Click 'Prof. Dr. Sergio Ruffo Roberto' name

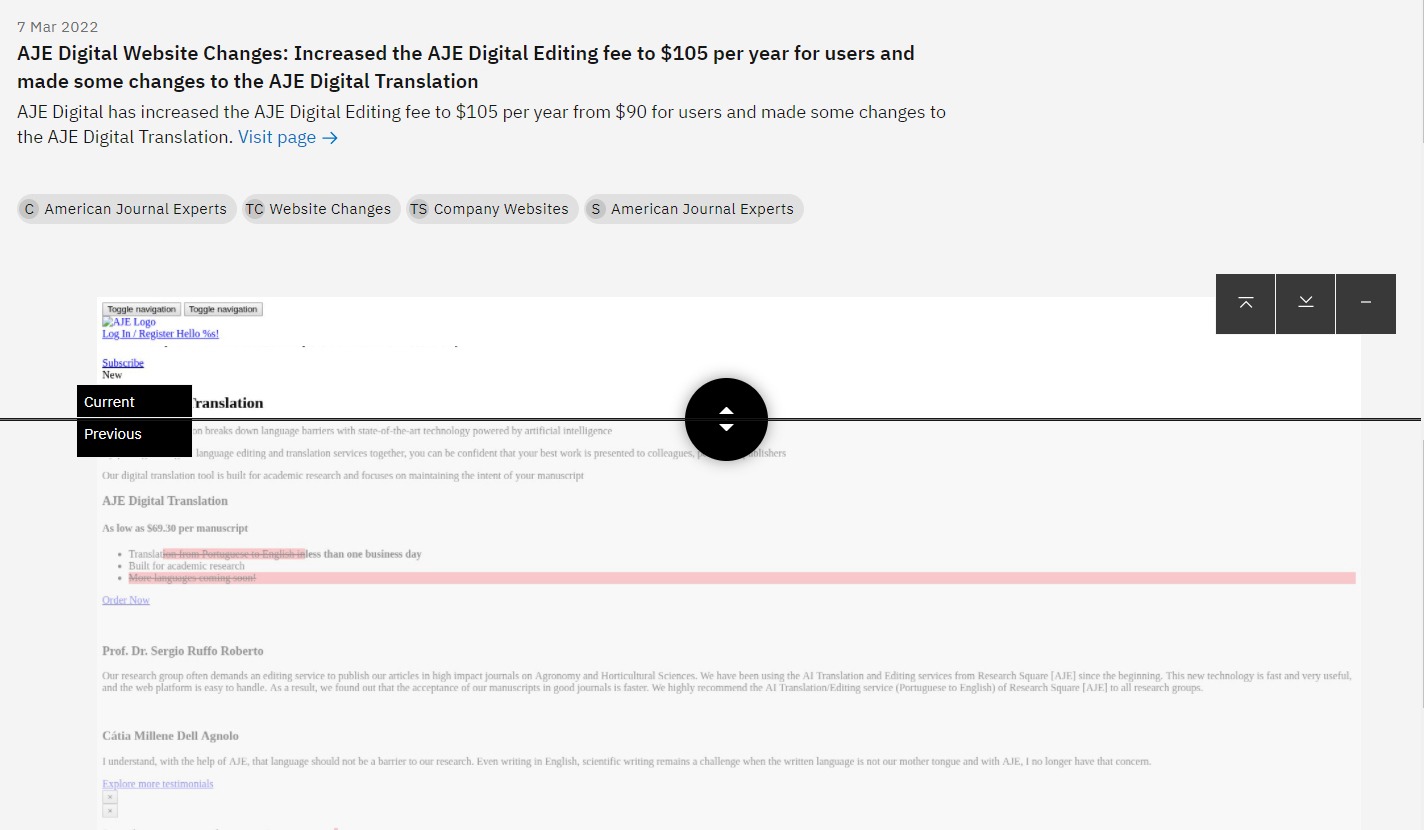click(183, 651)
